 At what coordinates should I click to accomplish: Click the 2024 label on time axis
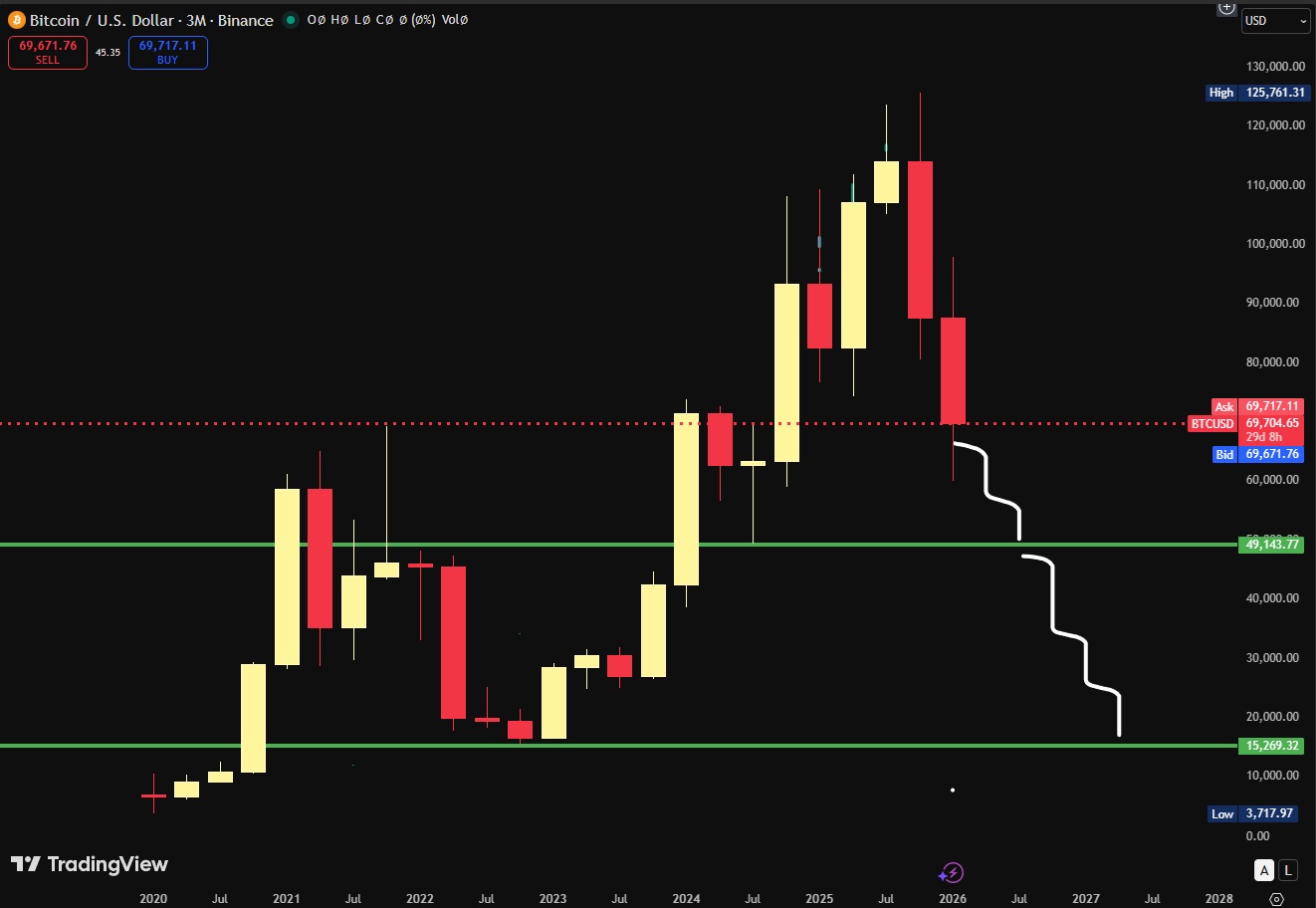(686, 898)
